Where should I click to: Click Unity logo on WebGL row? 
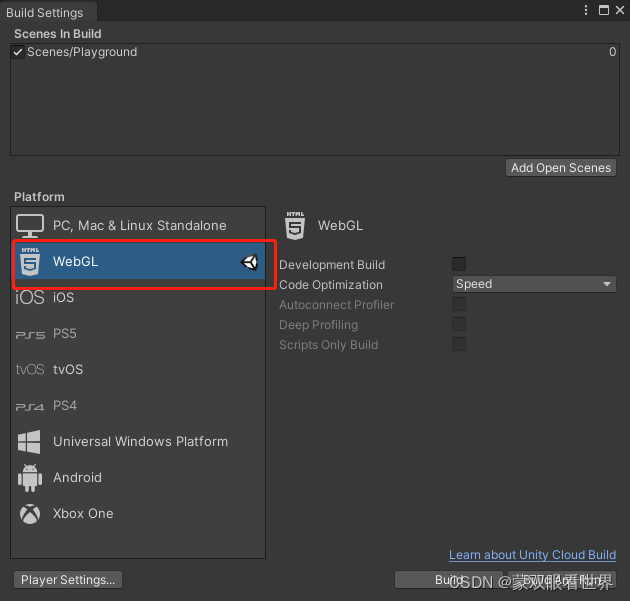tap(249, 262)
